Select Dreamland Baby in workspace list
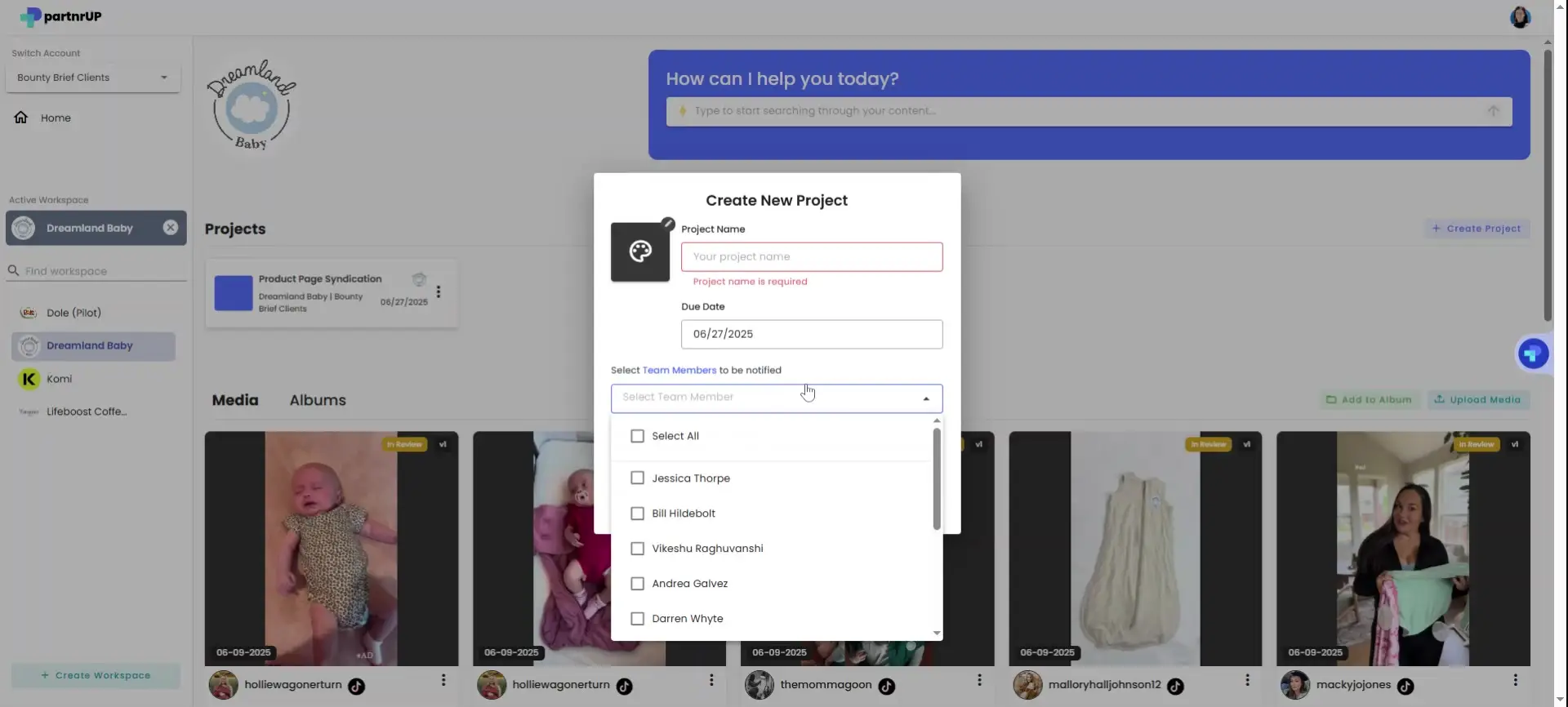This screenshot has height=707, width=1568. [x=93, y=346]
